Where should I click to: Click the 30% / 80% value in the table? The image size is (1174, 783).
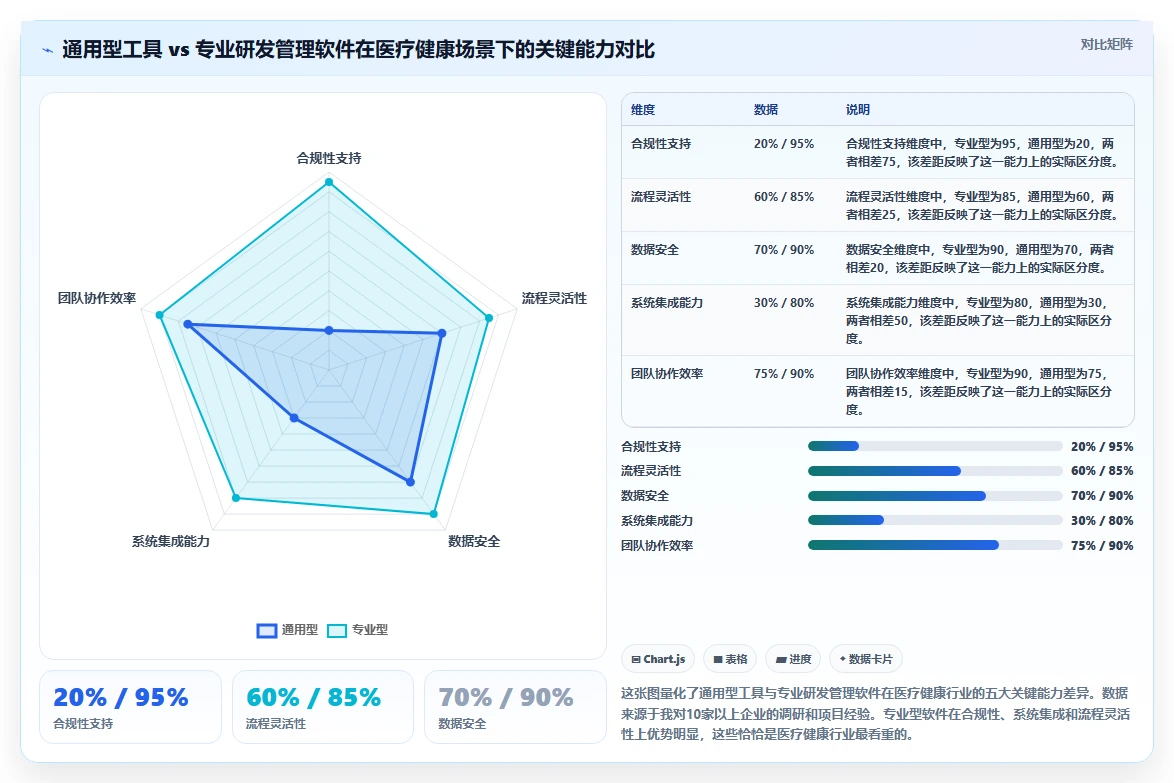click(x=784, y=303)
